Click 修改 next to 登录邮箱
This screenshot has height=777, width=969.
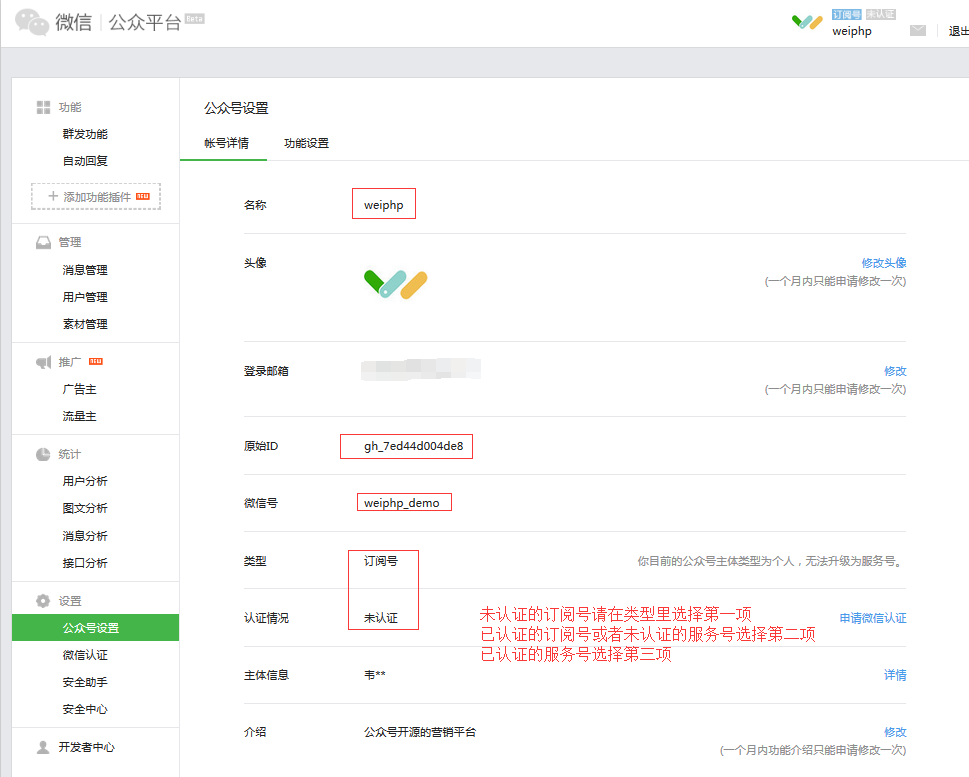point(896,370)
